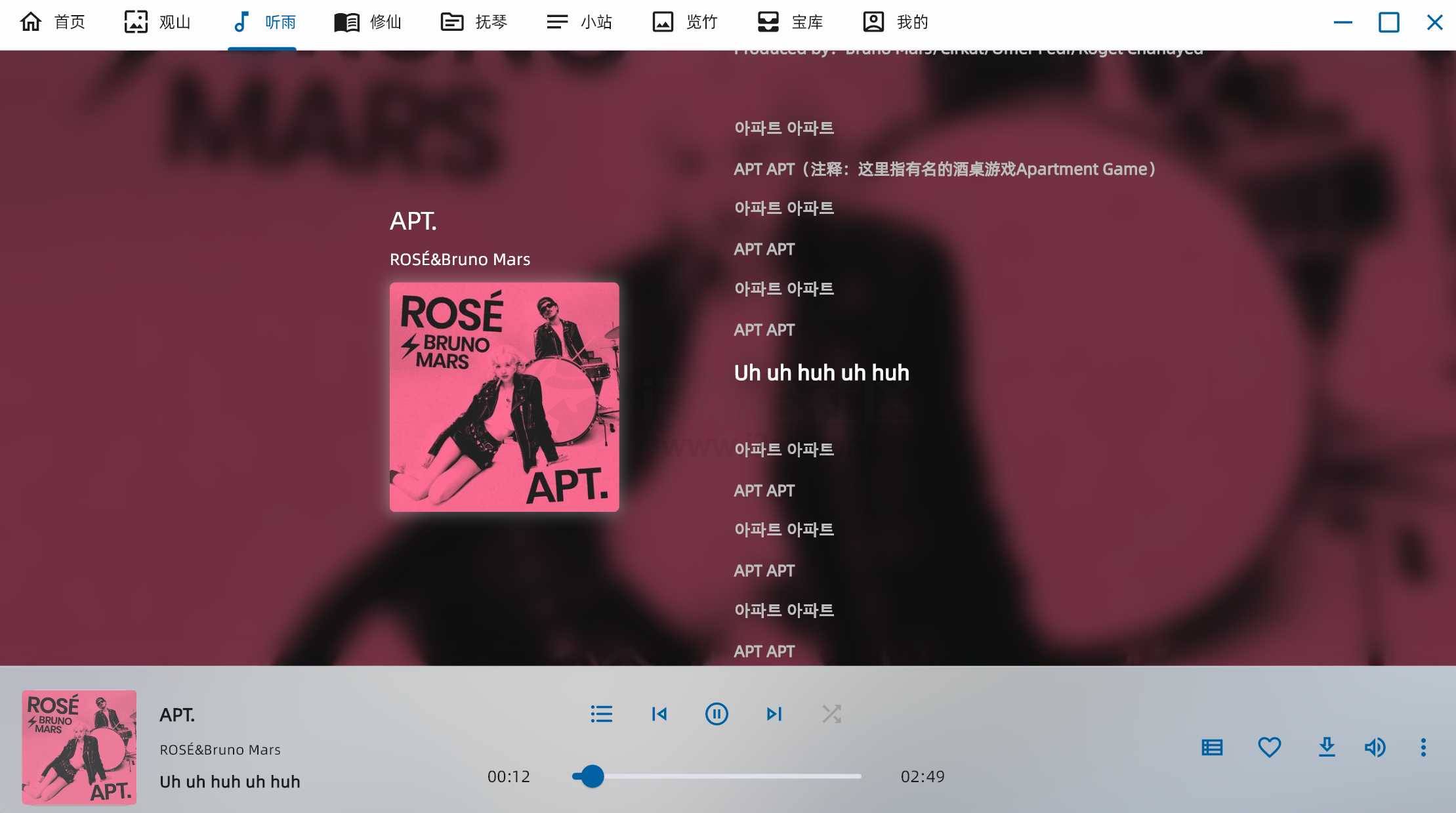
Task: Click the 抚琴 note card icon
Action: [452, 22]
